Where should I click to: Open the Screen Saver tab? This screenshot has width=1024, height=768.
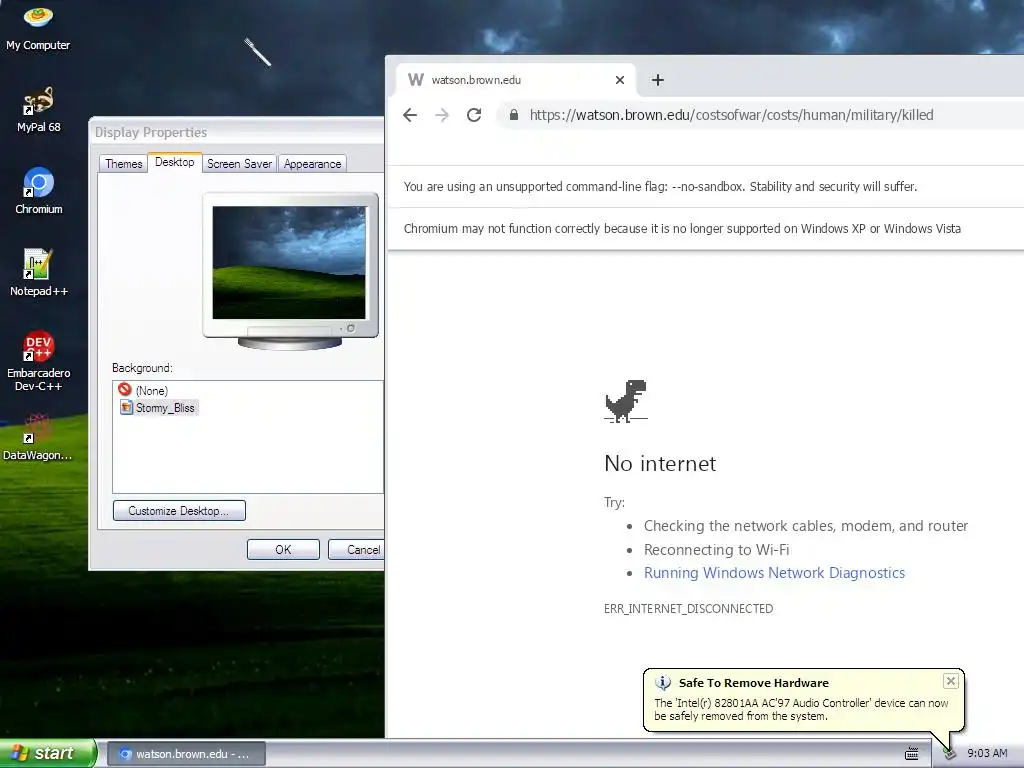(239, 163)
